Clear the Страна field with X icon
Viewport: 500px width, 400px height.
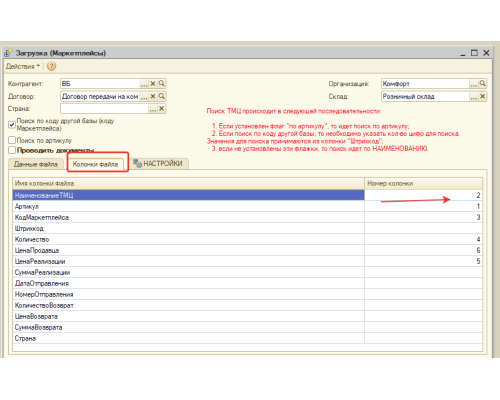(162, 109)
